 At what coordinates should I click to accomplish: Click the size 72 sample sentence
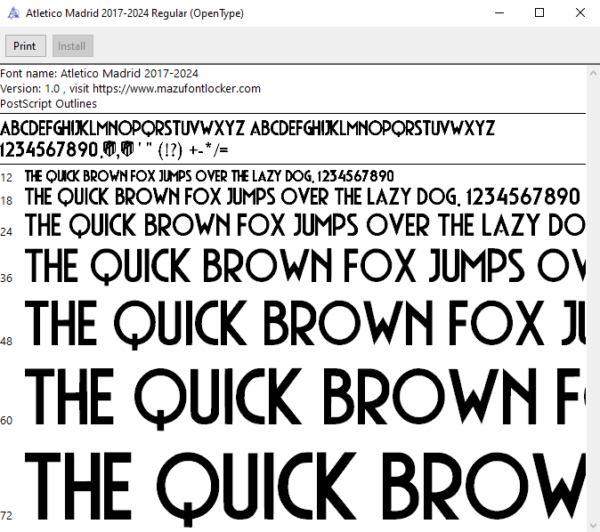305,489
